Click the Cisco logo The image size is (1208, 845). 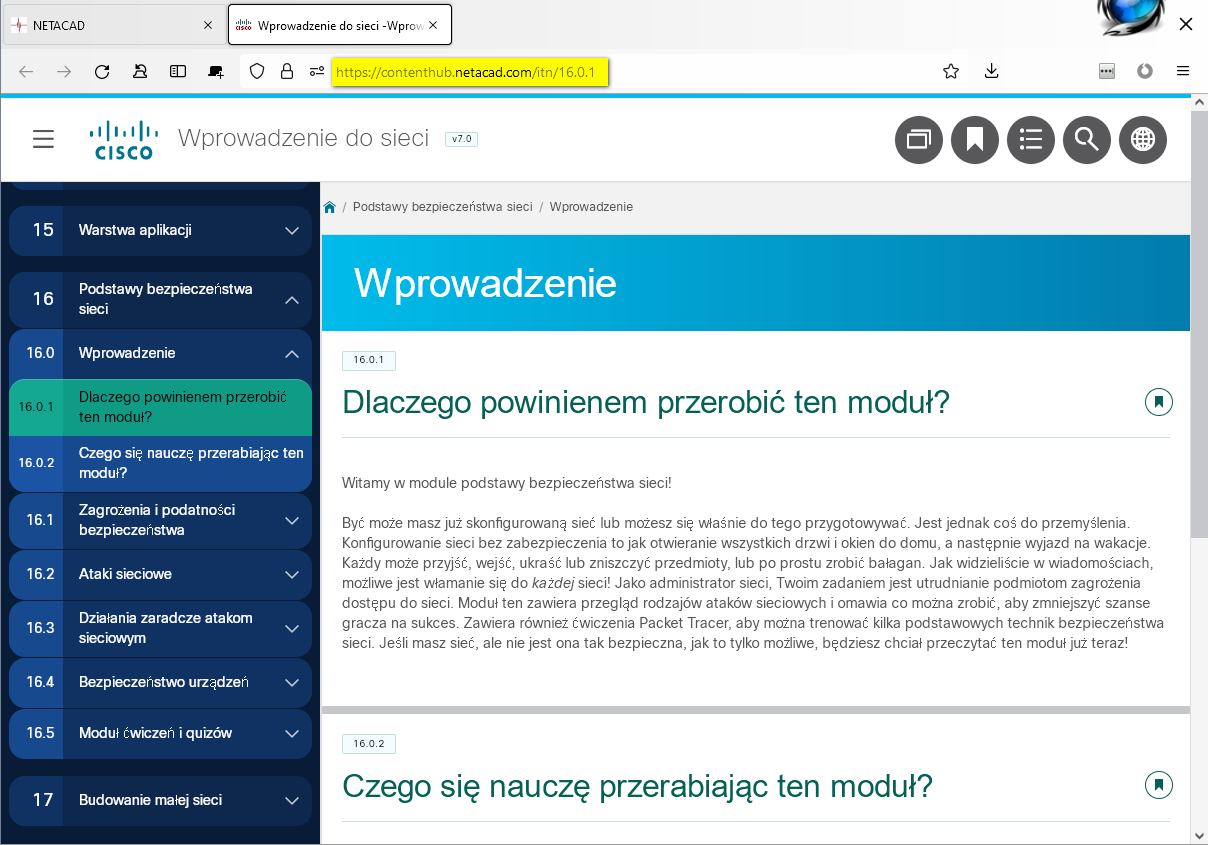click(123, 140)
